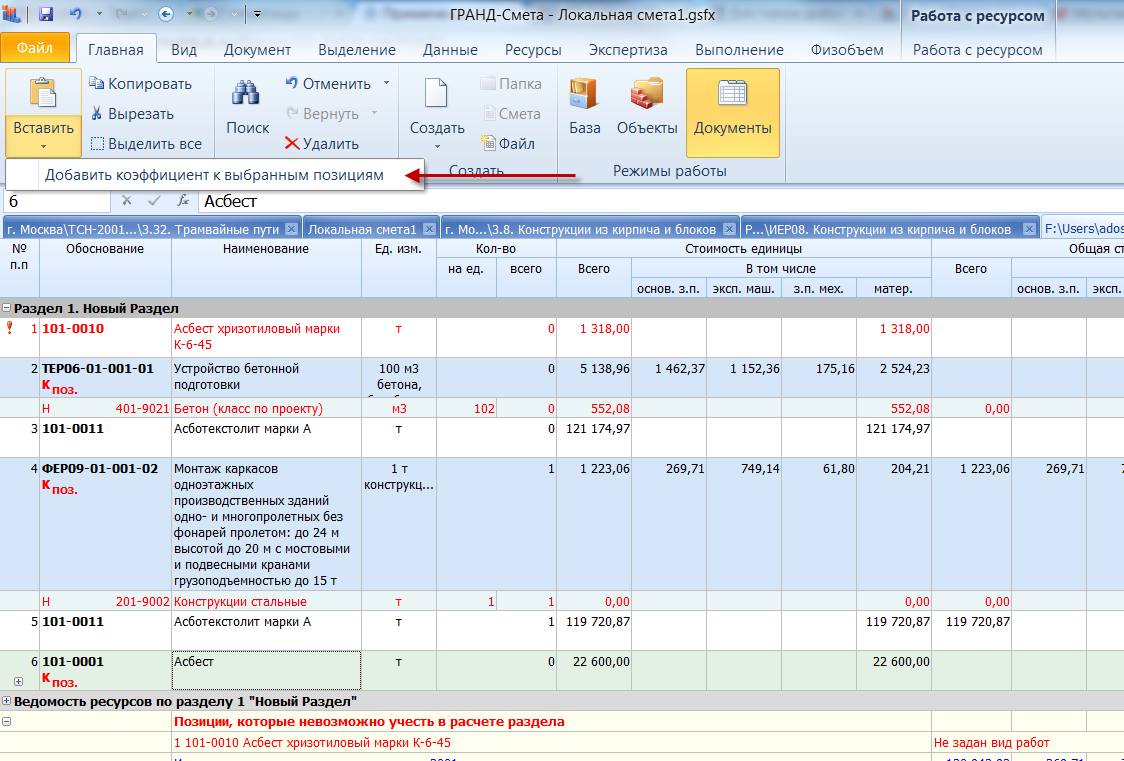This screenshot has width=1124, height=761.
Task: Click the Не задан вид работ message
Action: tap(991, 742)
